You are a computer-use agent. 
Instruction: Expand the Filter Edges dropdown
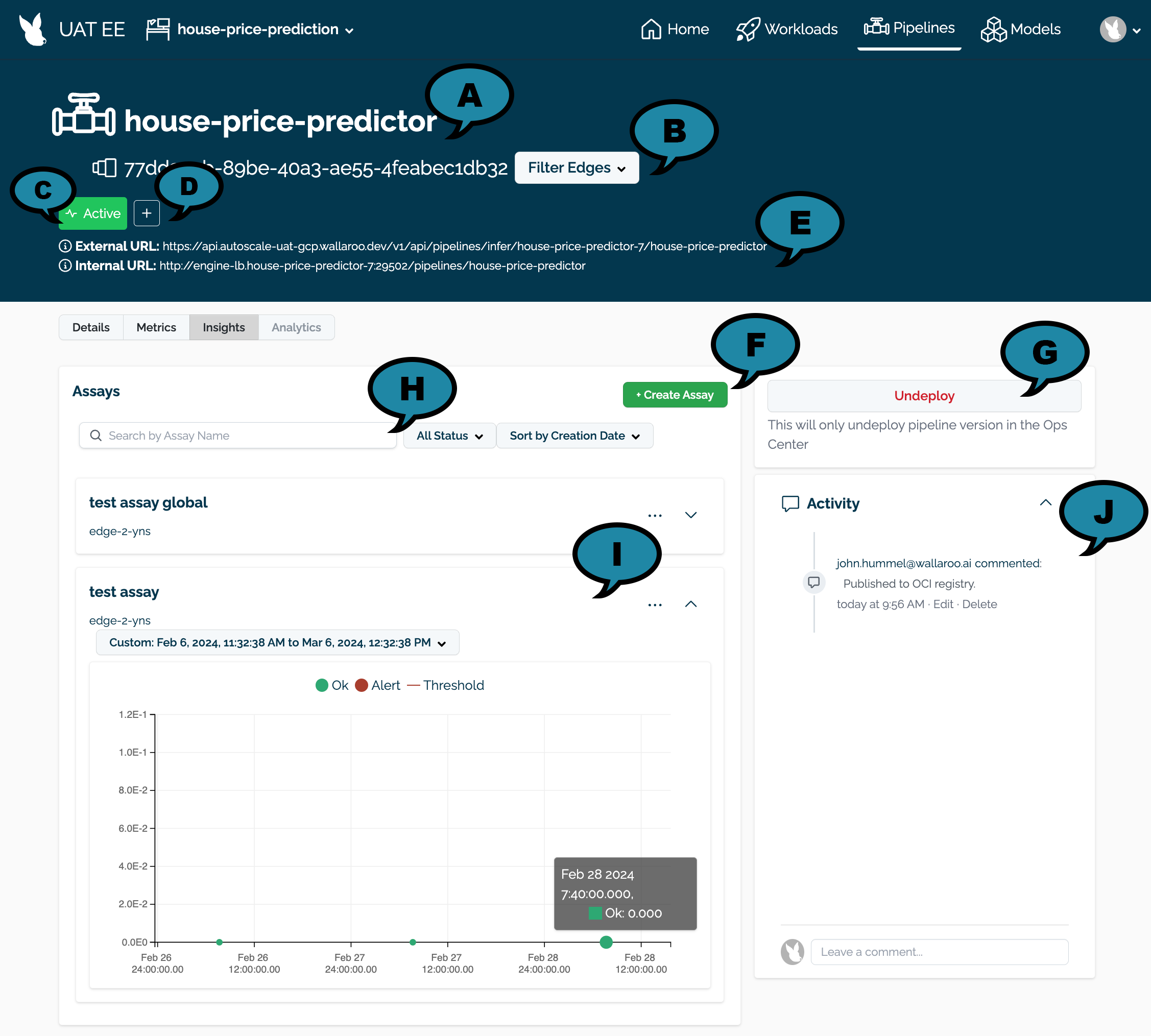[x=576, y=167]
